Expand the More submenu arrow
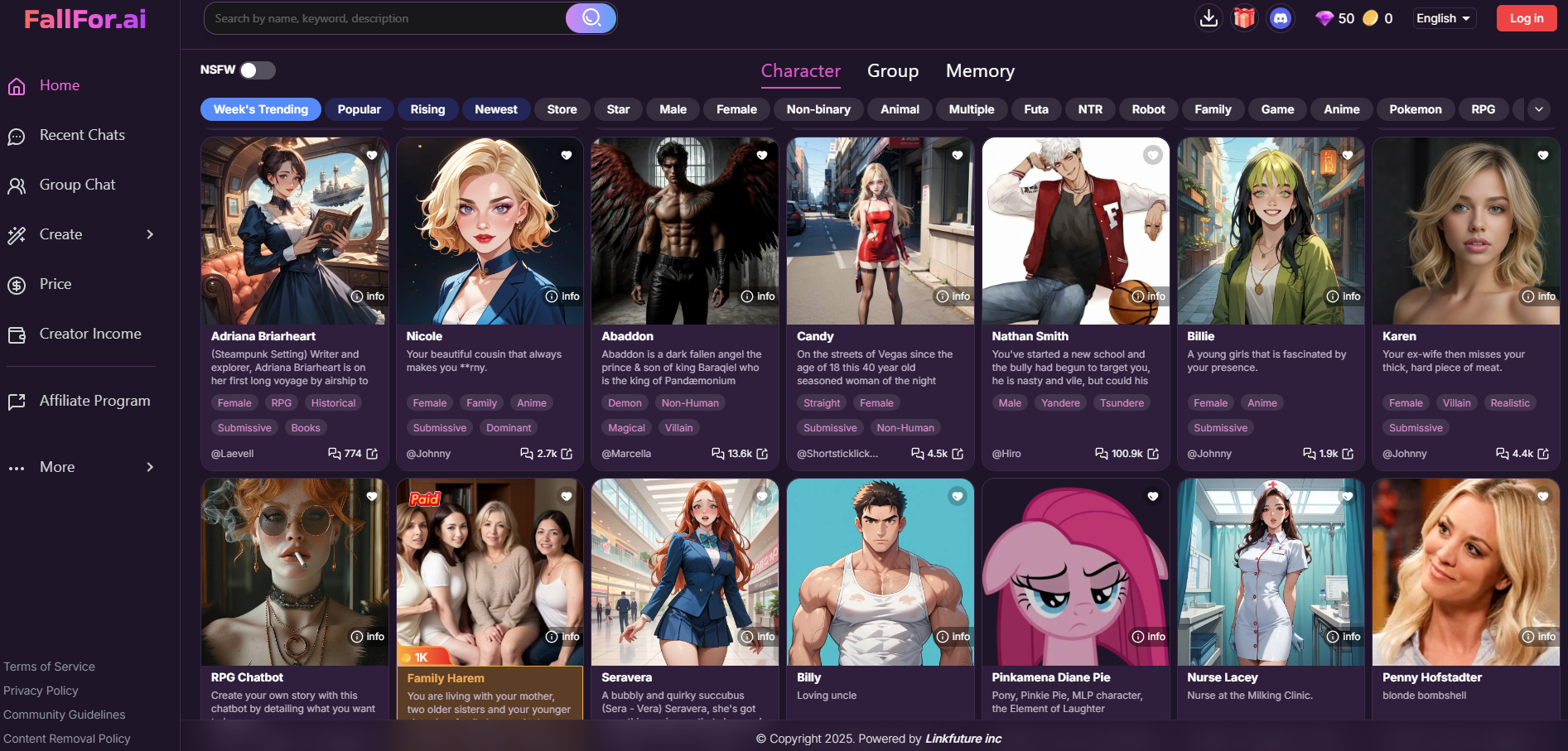 pos(150,467)
